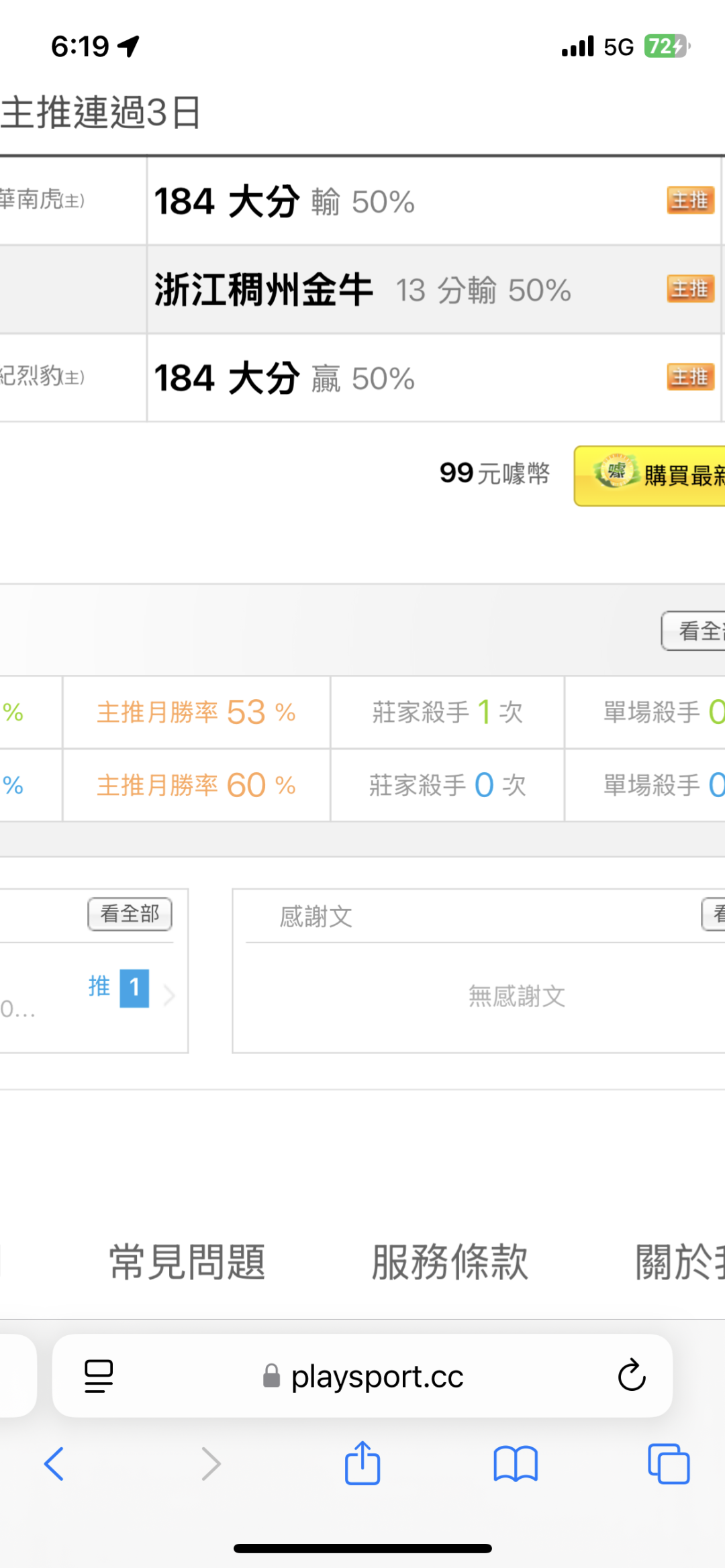
Task: Reload the playsport.cc page
Action: point(631,1375)
